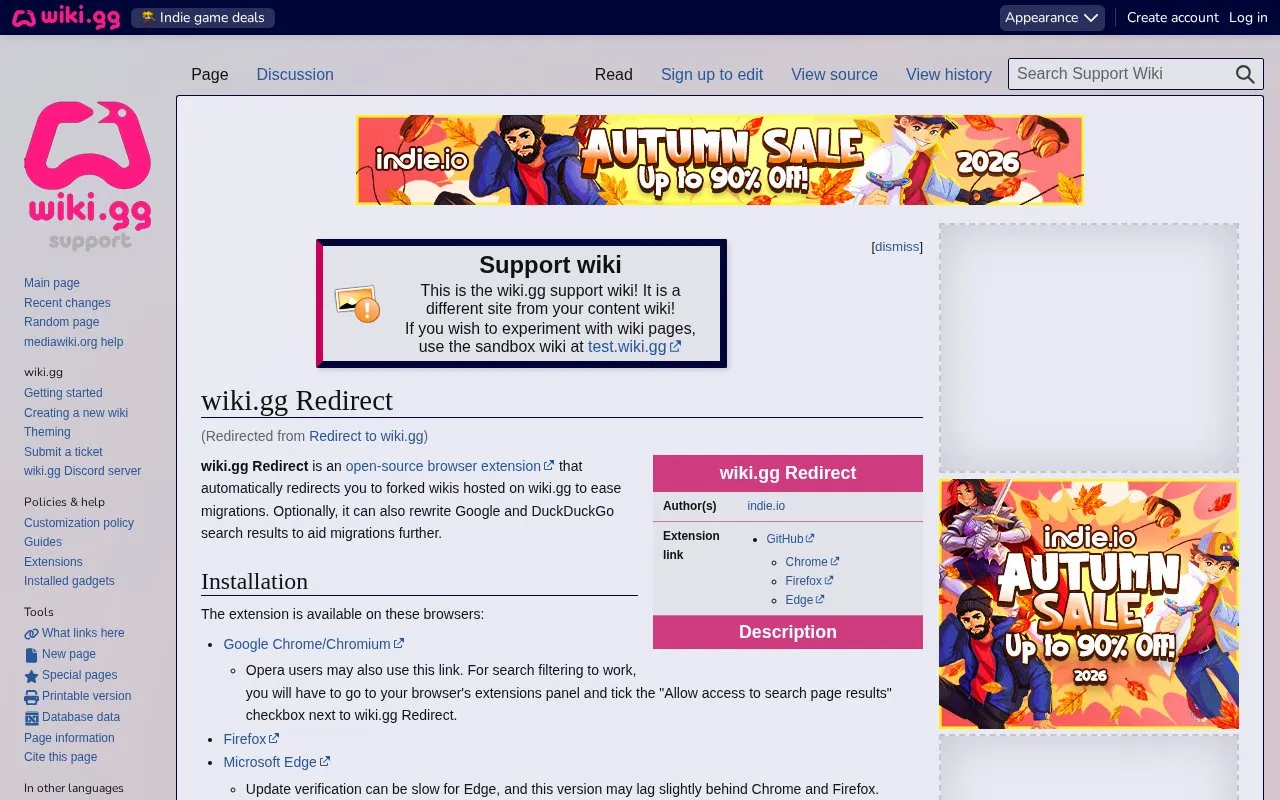1280x800 pixels.
Task: Open the Submit a ticket link
Action: tap(63, 452)
